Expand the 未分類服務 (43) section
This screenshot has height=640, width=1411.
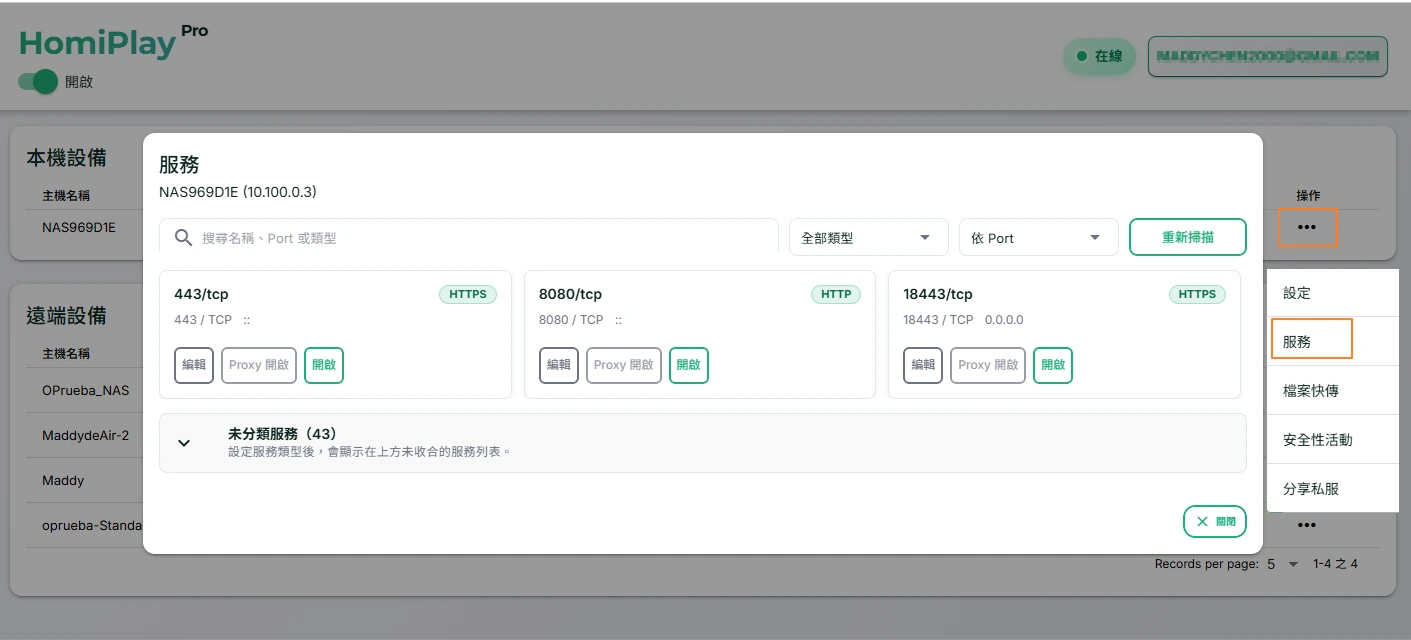703,443
